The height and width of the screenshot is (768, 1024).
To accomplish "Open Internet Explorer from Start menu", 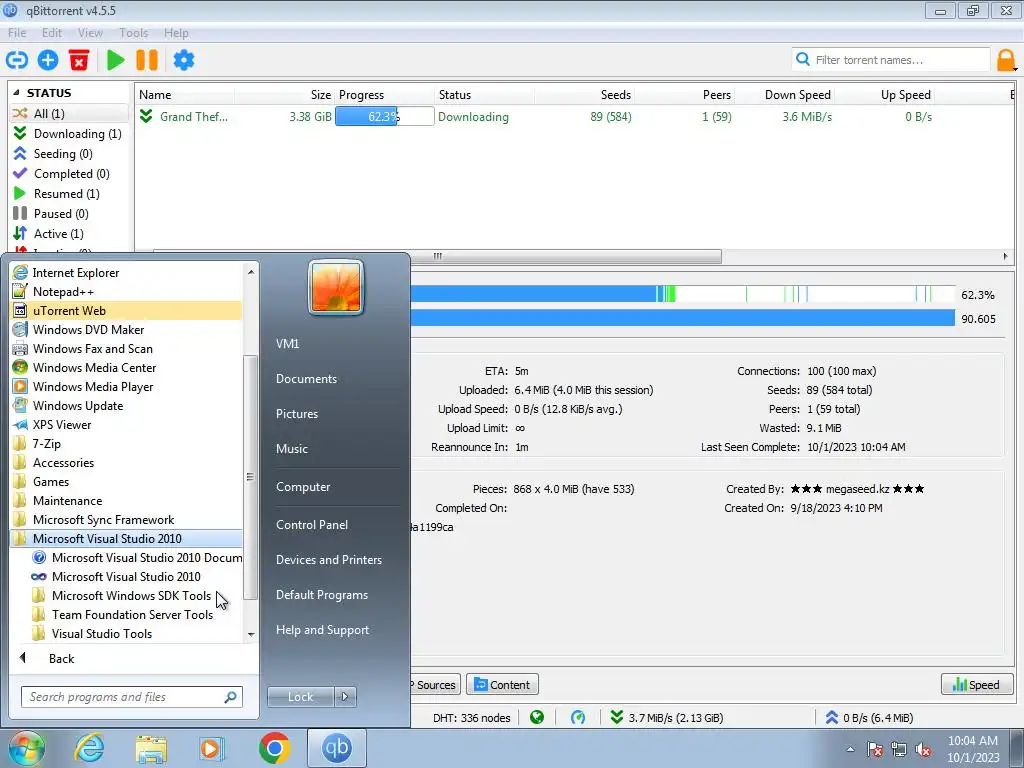I will 127,273.
